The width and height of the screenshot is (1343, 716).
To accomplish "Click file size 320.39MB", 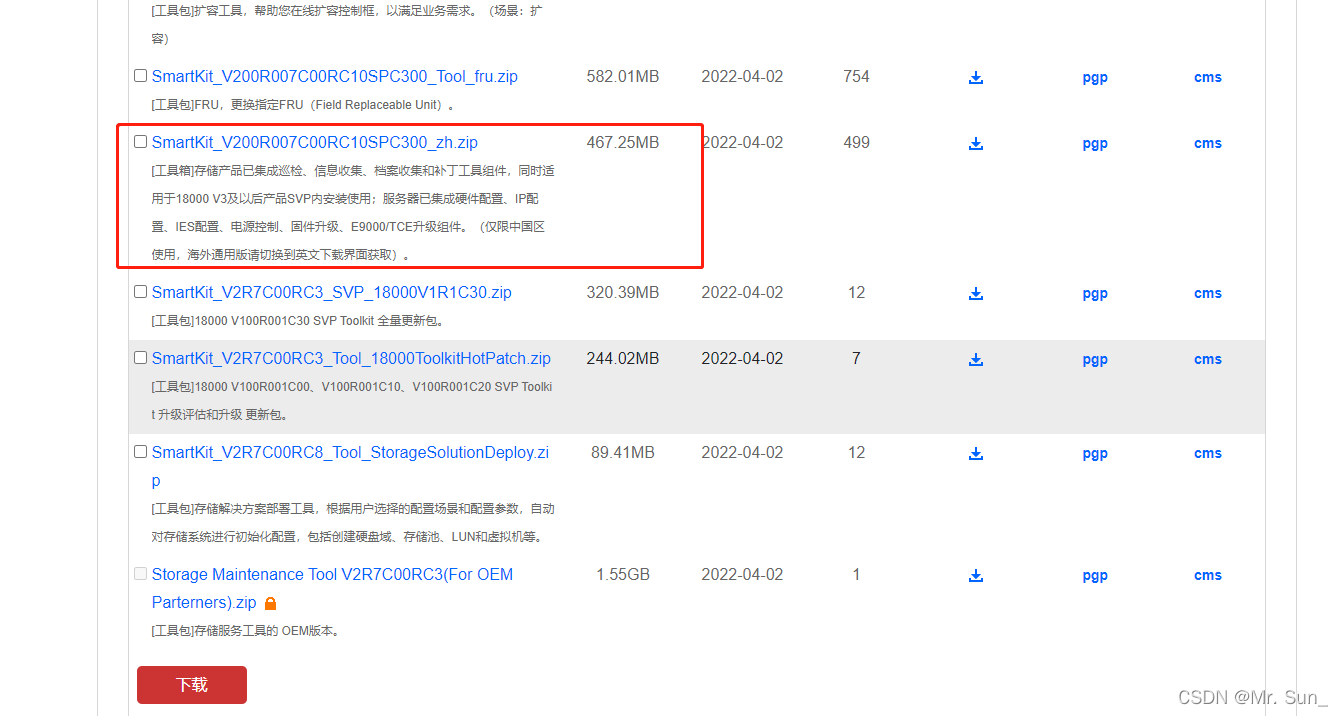I will click(623, 293).
